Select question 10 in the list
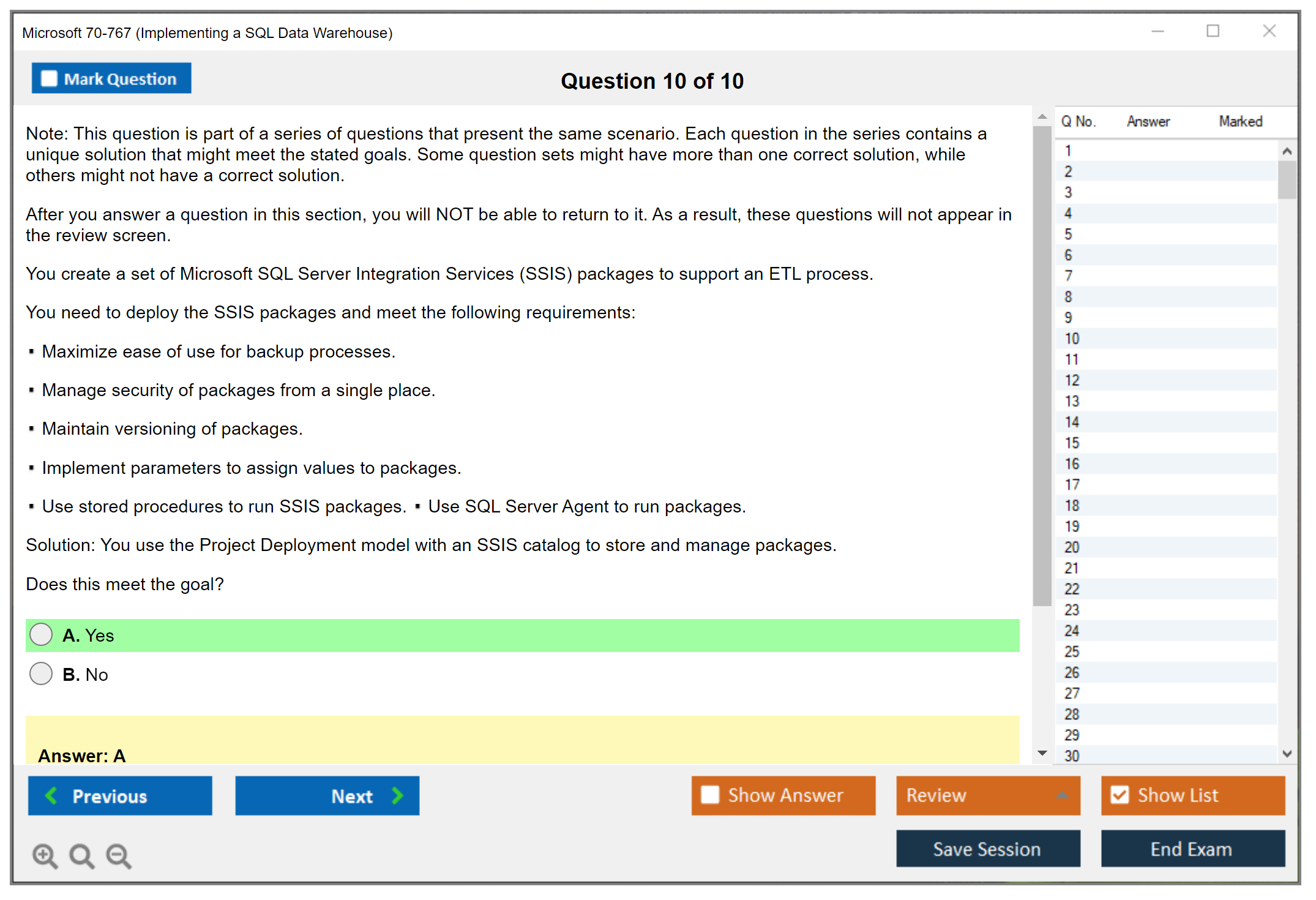 [1072, 339]
